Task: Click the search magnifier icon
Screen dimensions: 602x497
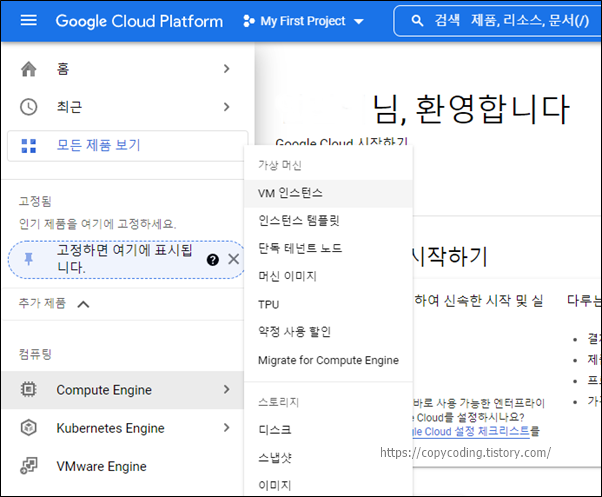Action: tap(417, 21)
